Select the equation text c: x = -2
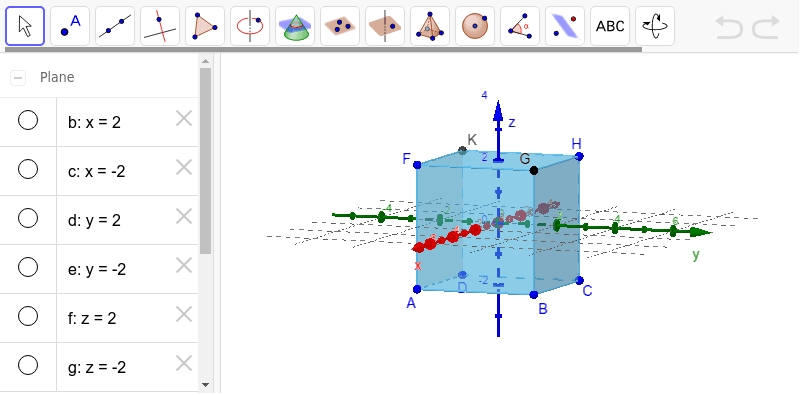The image size is (800, 395). (96, 171)
